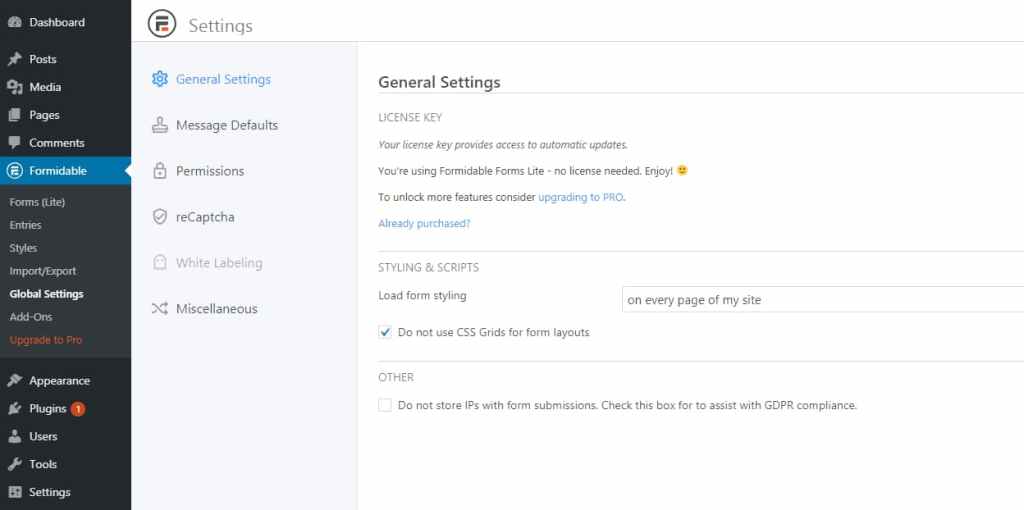Enable Do not store IPs checkbox
The image size is (1024, 510).
click(385, 405)
